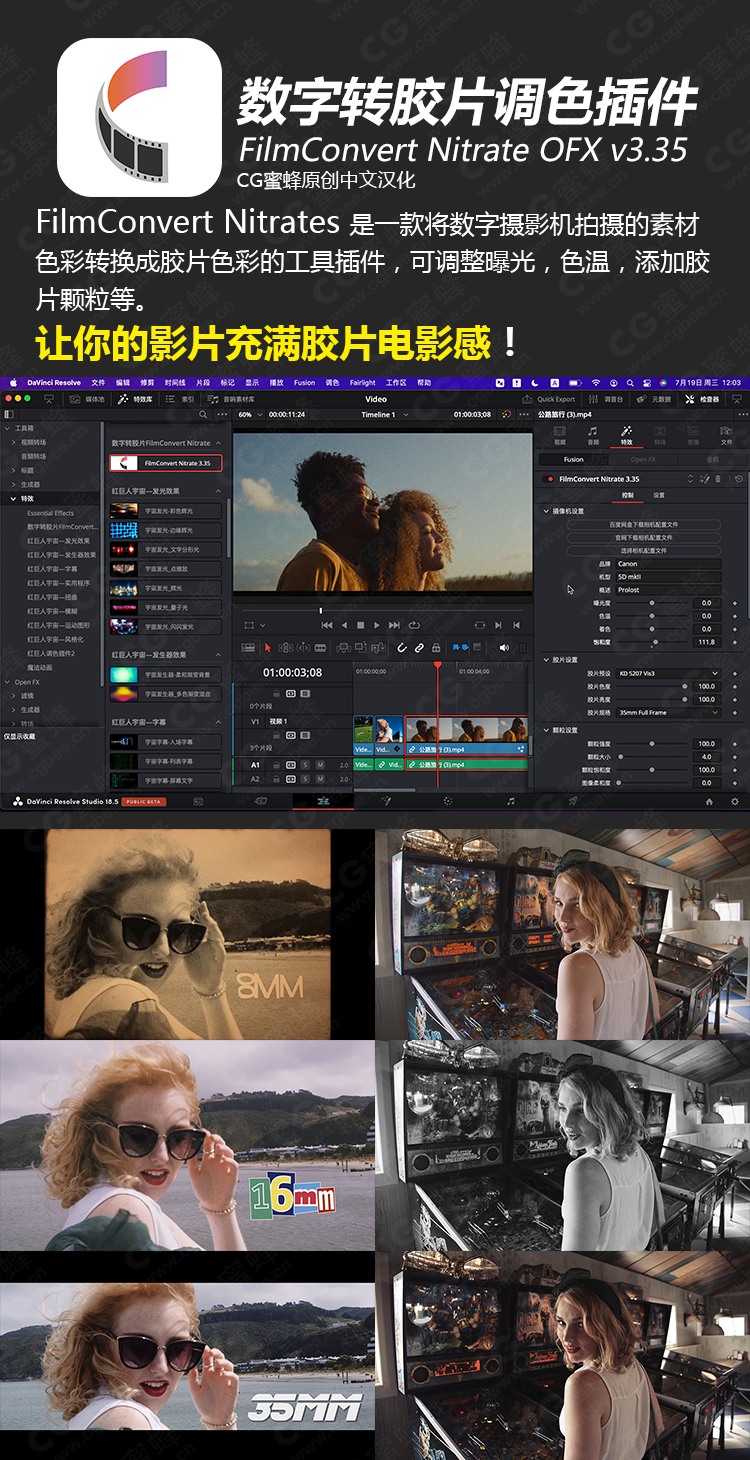Expand the Open FX tree node

coord(7,682)
